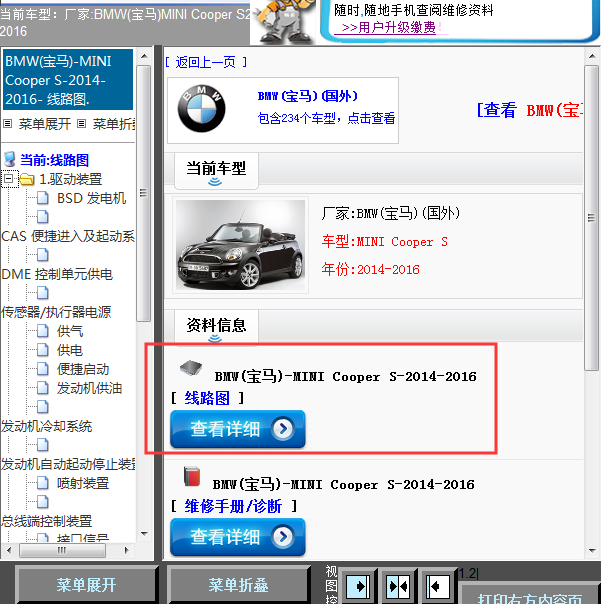
Task: Open the 维修手册/诊断 link
Action: [233, 506]
